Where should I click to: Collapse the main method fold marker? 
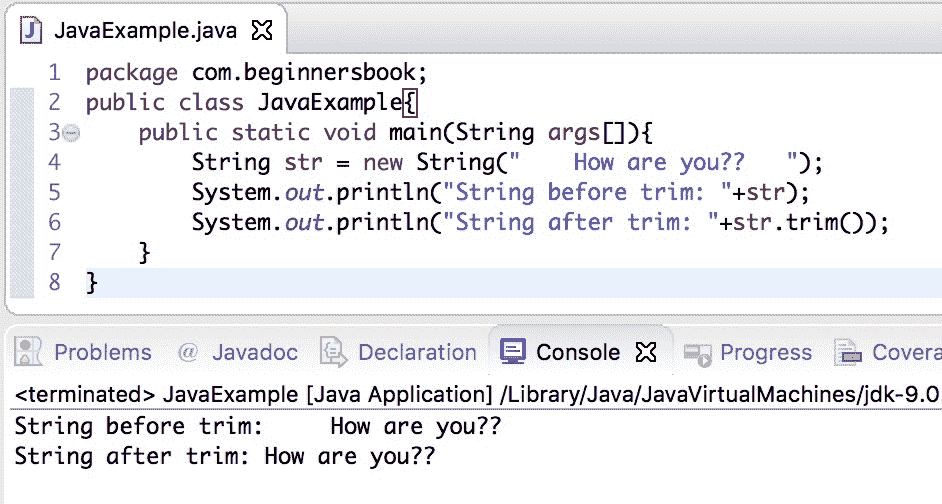(70, 132)
